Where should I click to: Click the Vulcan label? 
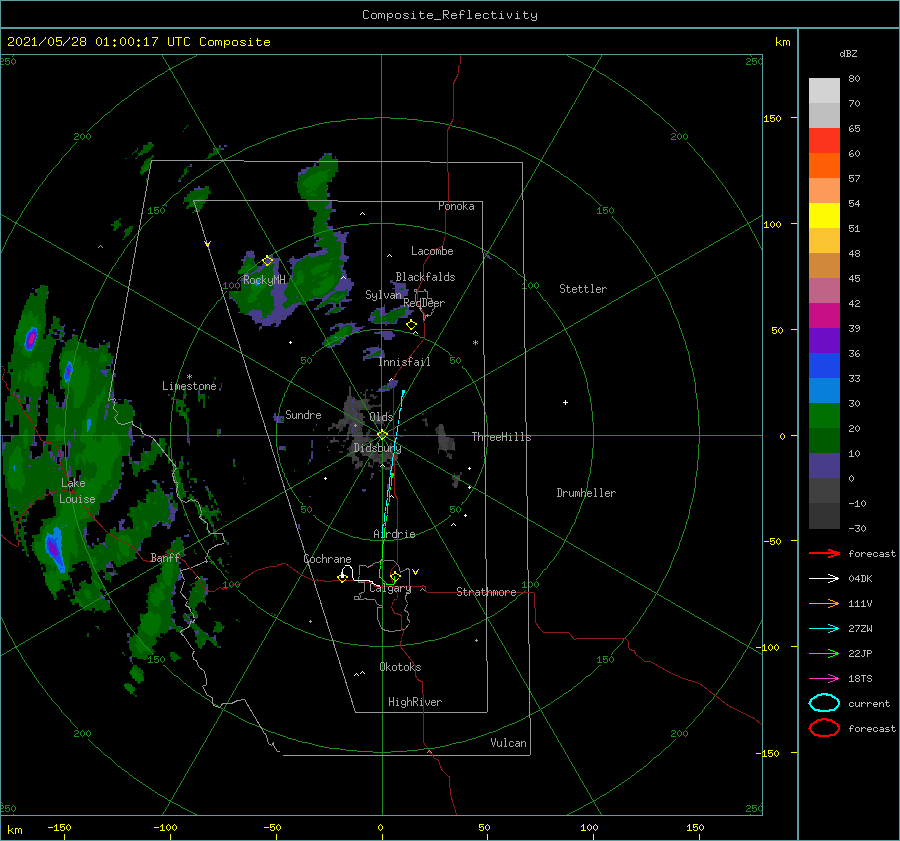click(508, 743)
